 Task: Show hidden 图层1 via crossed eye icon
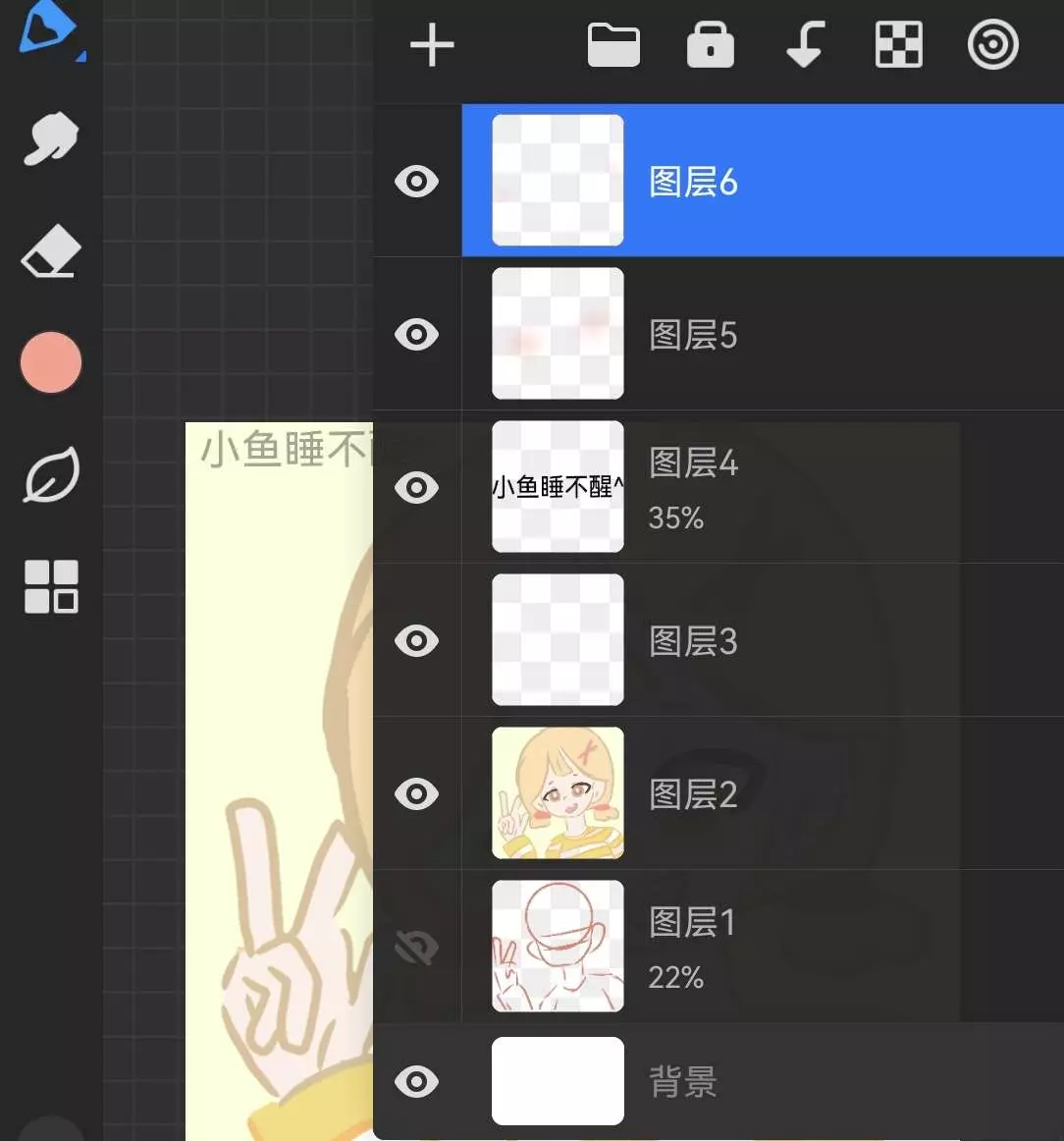coord(416,947)
